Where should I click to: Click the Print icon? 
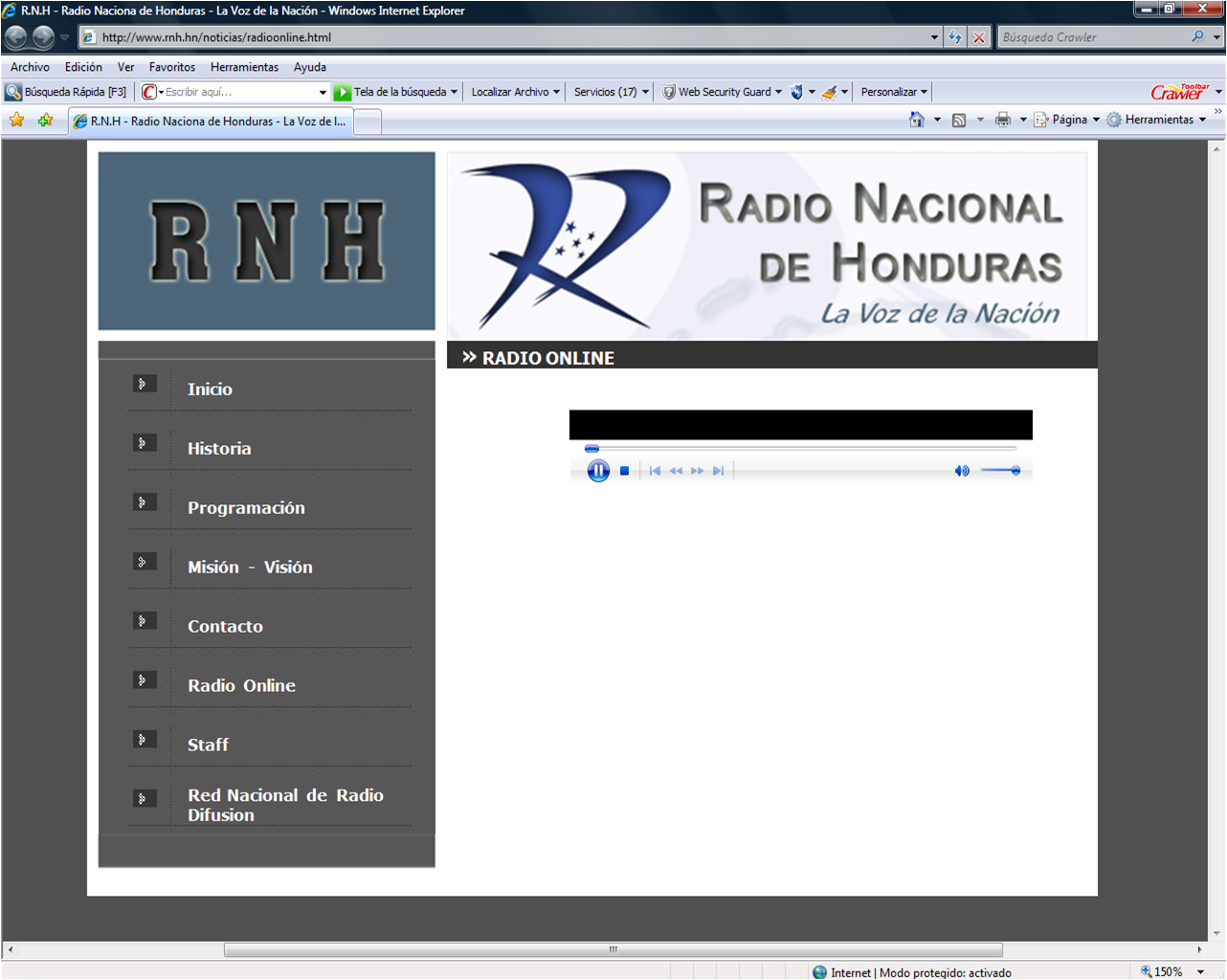[x=1002, y=120]
